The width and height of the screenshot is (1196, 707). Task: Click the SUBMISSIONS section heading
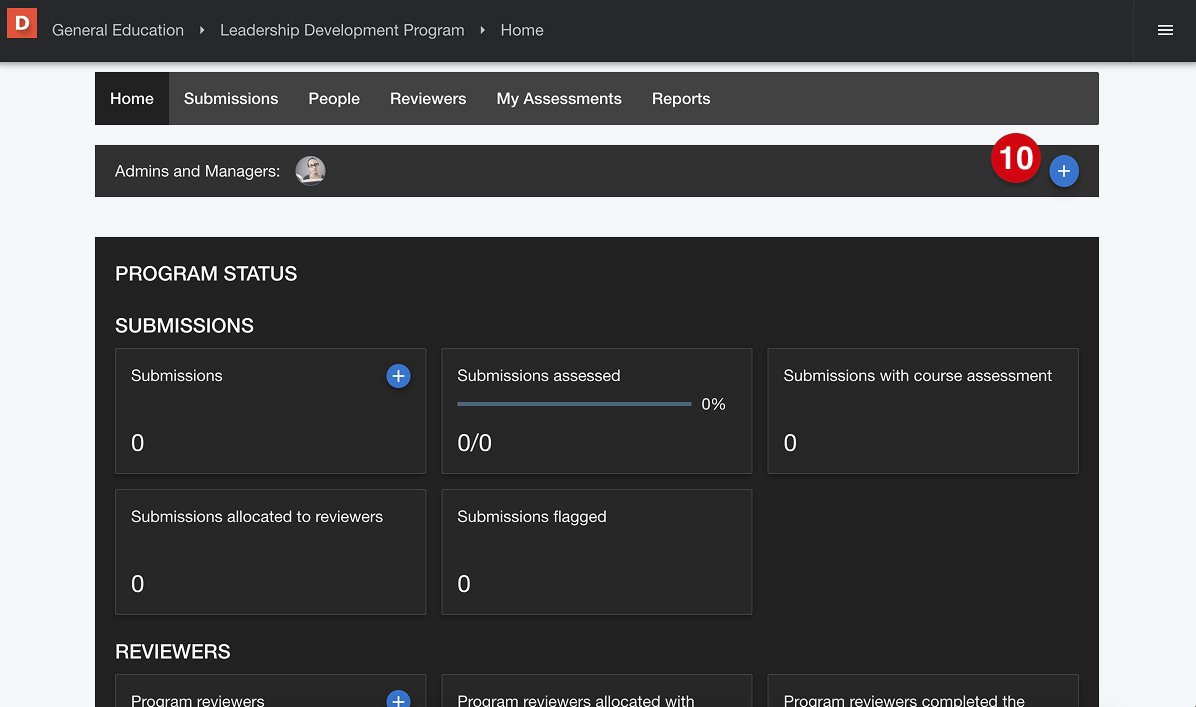185,326
